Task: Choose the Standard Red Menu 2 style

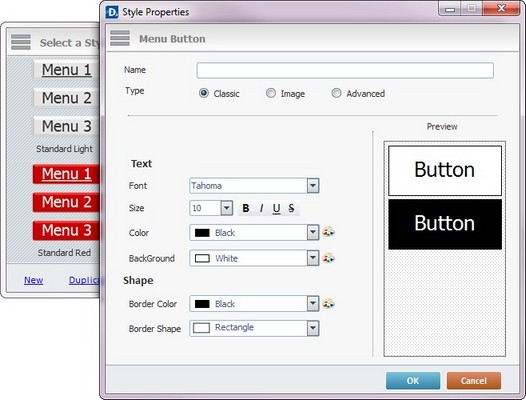Action: pyautogui.click(x=66, y=202)
